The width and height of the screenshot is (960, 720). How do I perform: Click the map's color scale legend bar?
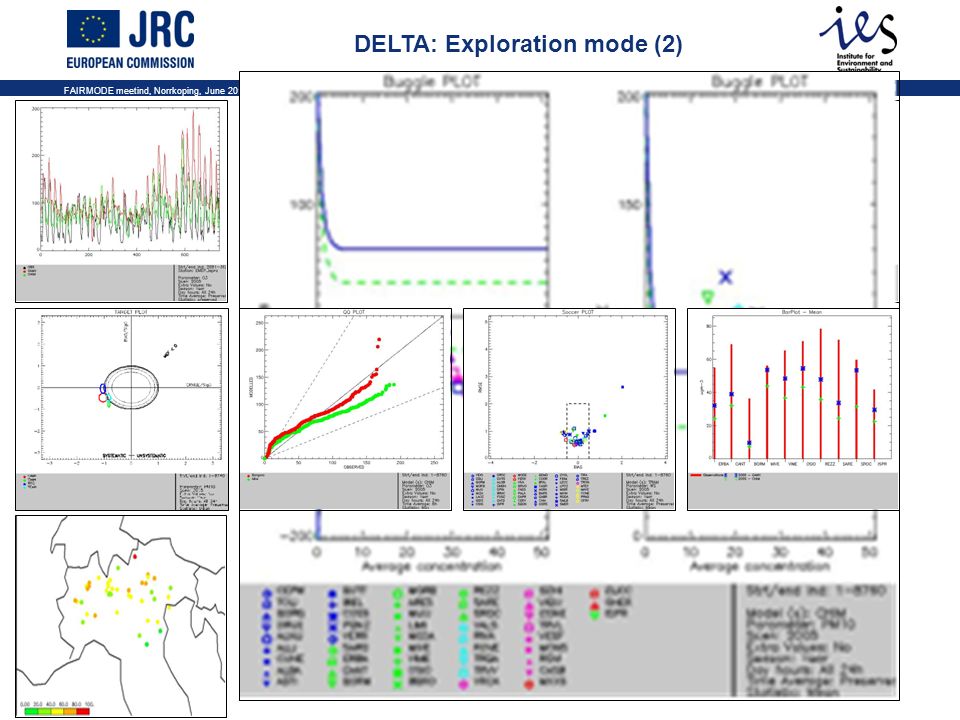pos(56,711)
